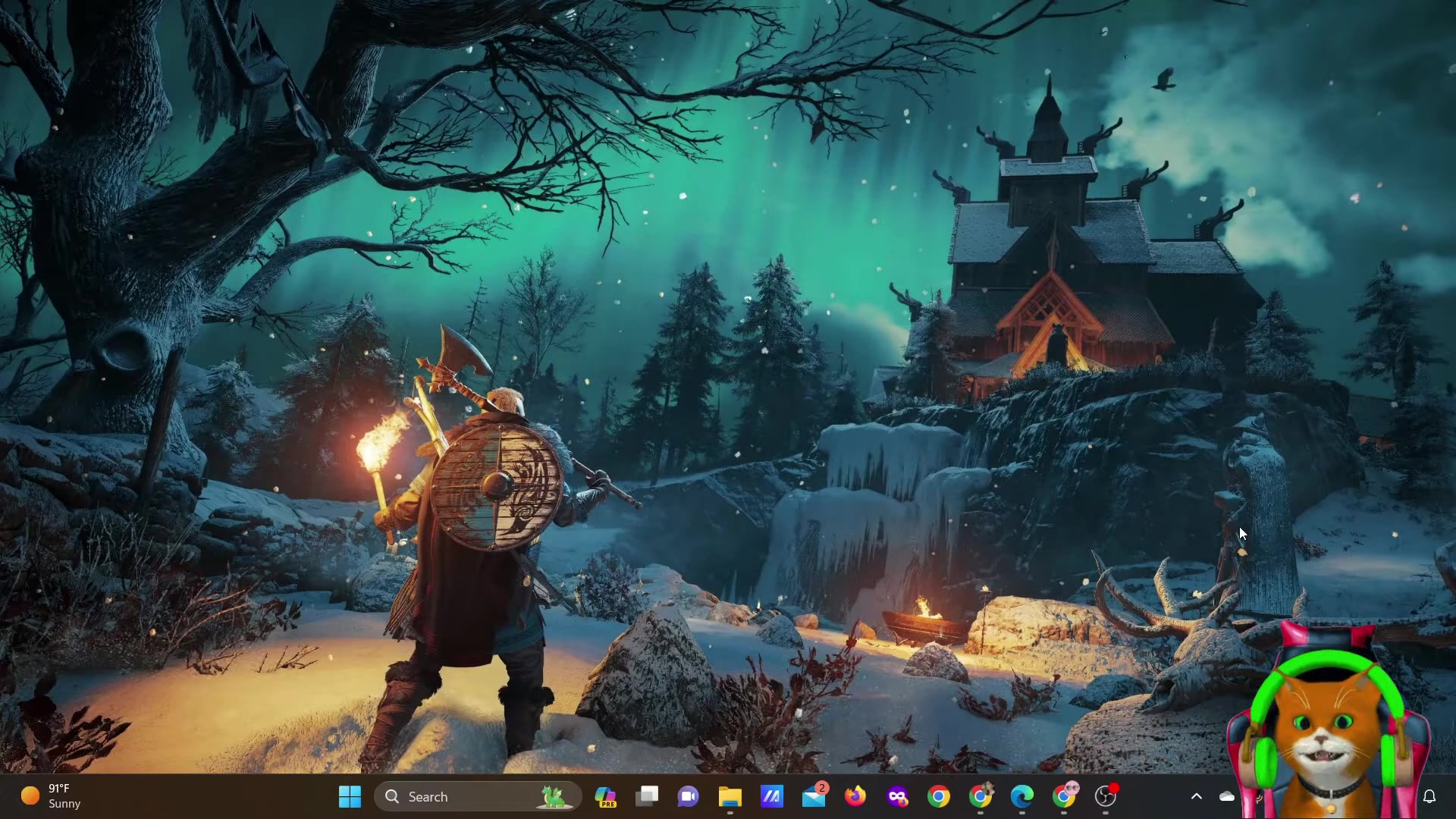Open OBS Studio with recording indicator

coord(1106,796)
